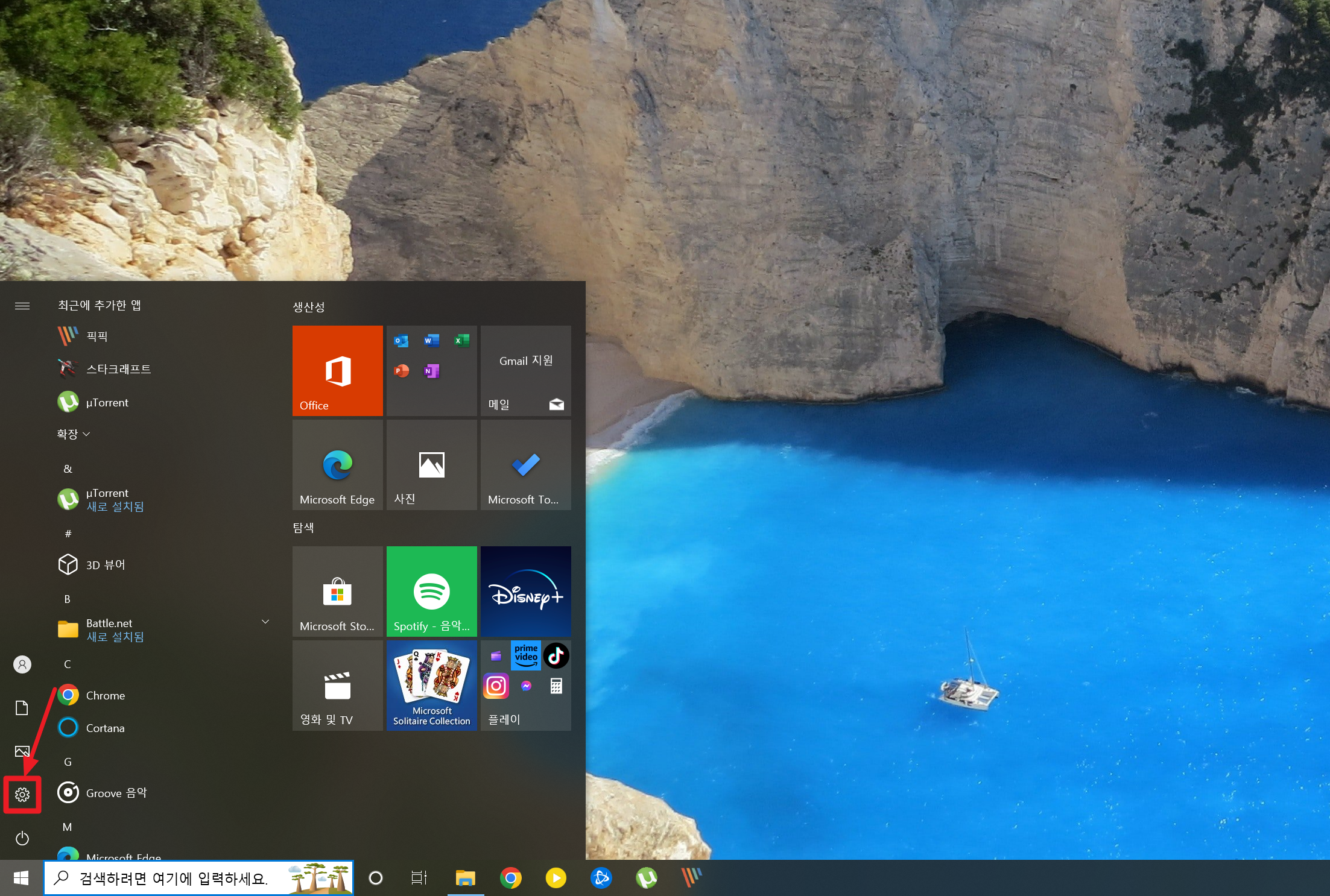Expand the 확장 recently added list
The image size is (1330, 896).
74,434
